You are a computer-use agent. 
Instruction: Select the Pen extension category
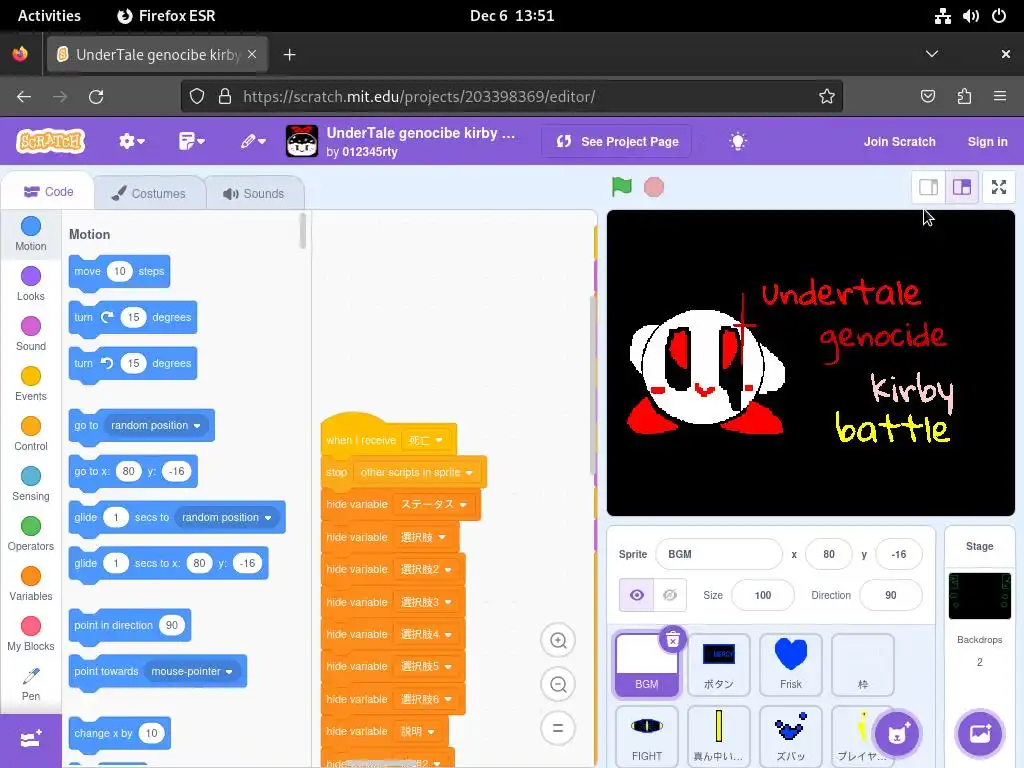[x=31, y=684]
